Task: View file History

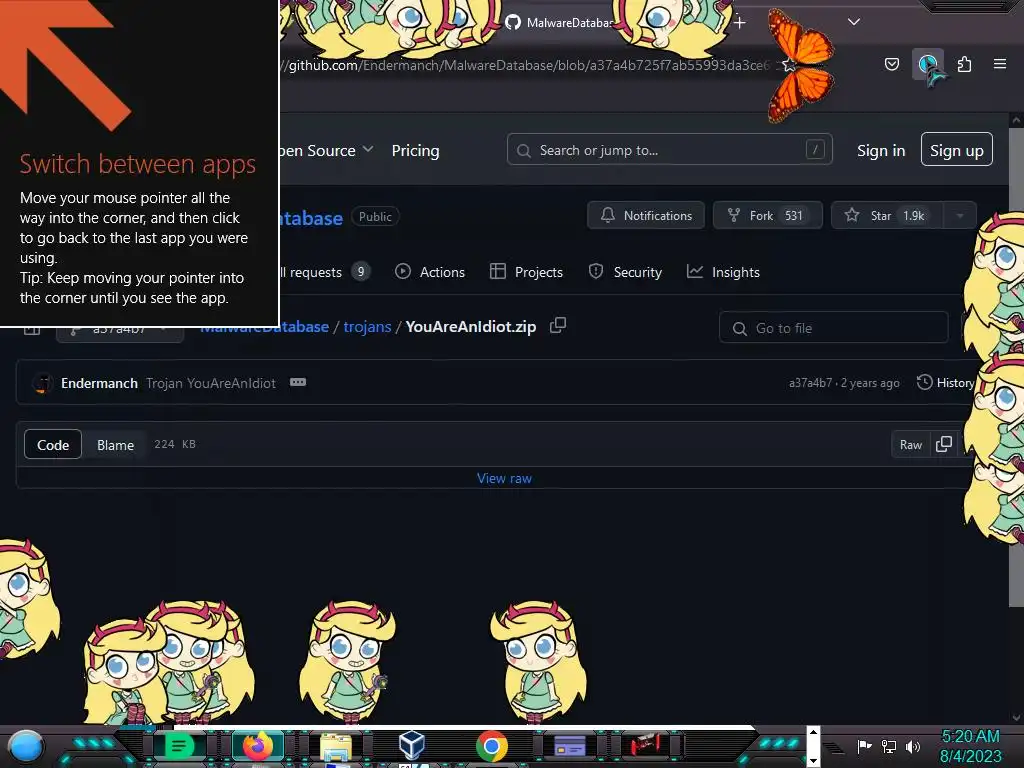Action: (946, 383)
